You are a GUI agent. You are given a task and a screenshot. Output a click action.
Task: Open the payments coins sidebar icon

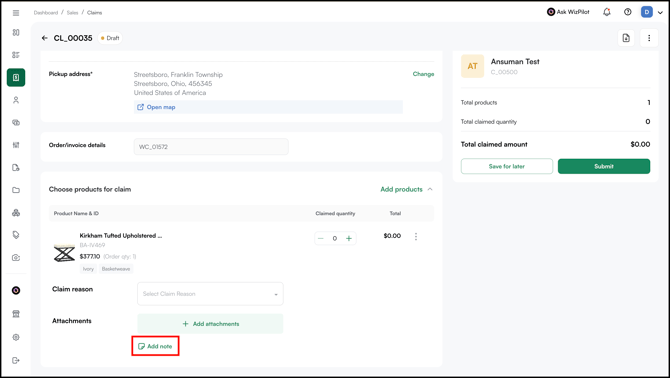pyautogui.click(x=16, y=123)
